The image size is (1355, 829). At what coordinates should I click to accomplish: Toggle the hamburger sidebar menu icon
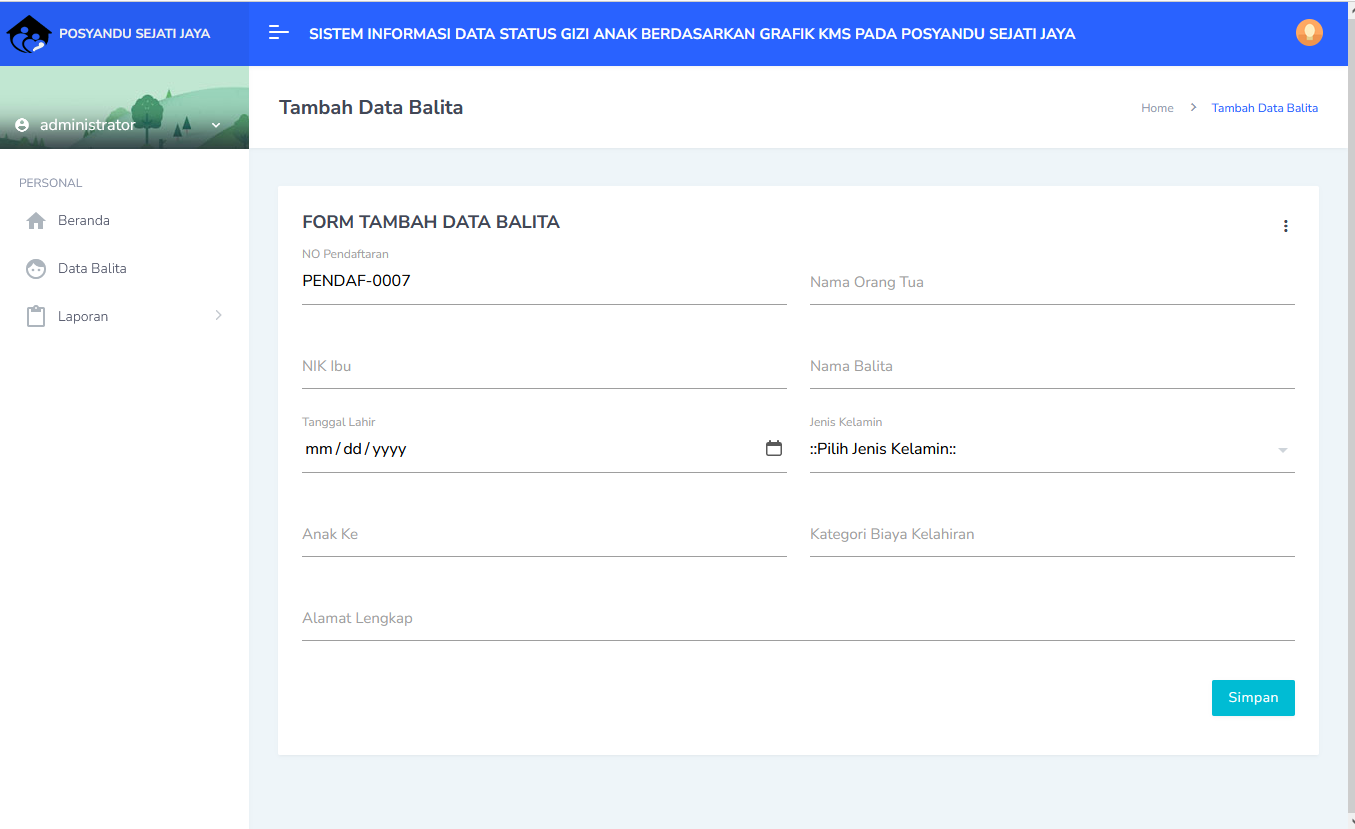point(279,33)
